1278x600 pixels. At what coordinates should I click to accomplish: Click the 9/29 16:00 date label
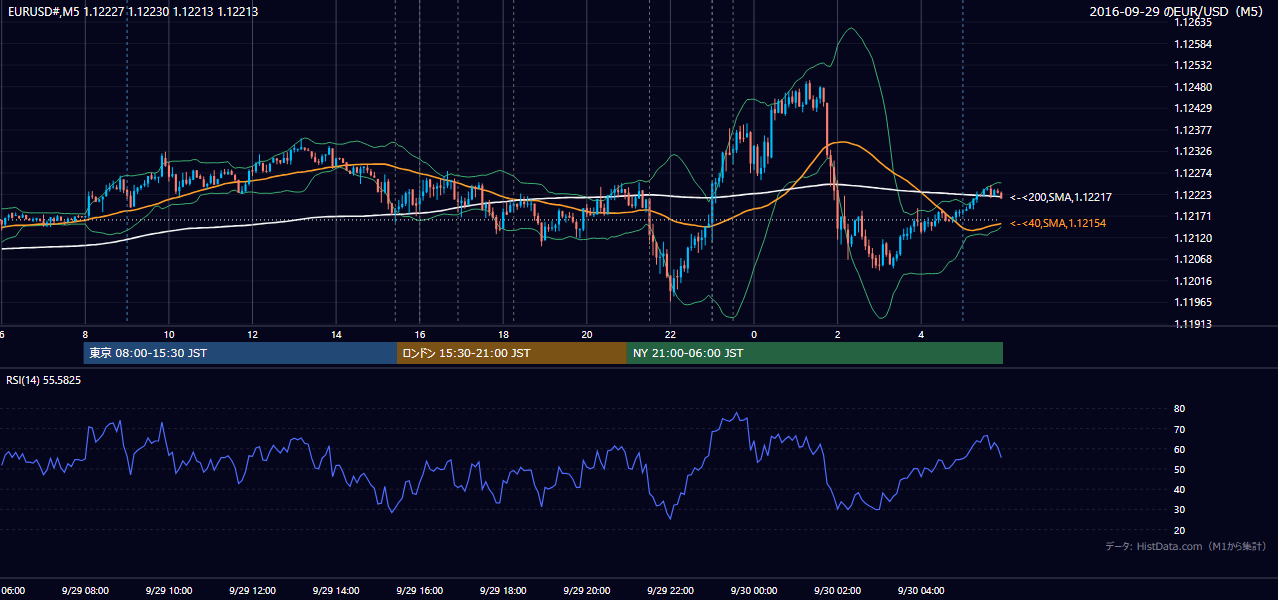pos(419,591)
